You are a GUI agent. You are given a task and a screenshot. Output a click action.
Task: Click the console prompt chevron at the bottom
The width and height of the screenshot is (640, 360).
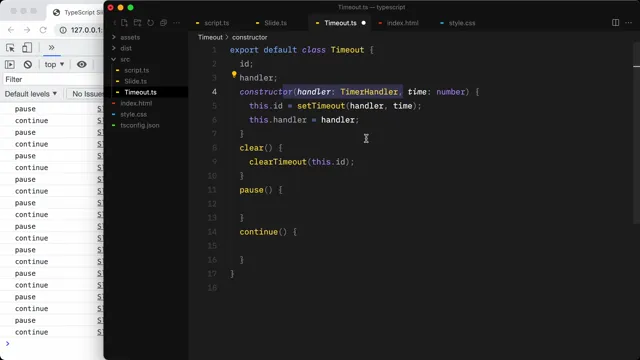pos(7,344)
